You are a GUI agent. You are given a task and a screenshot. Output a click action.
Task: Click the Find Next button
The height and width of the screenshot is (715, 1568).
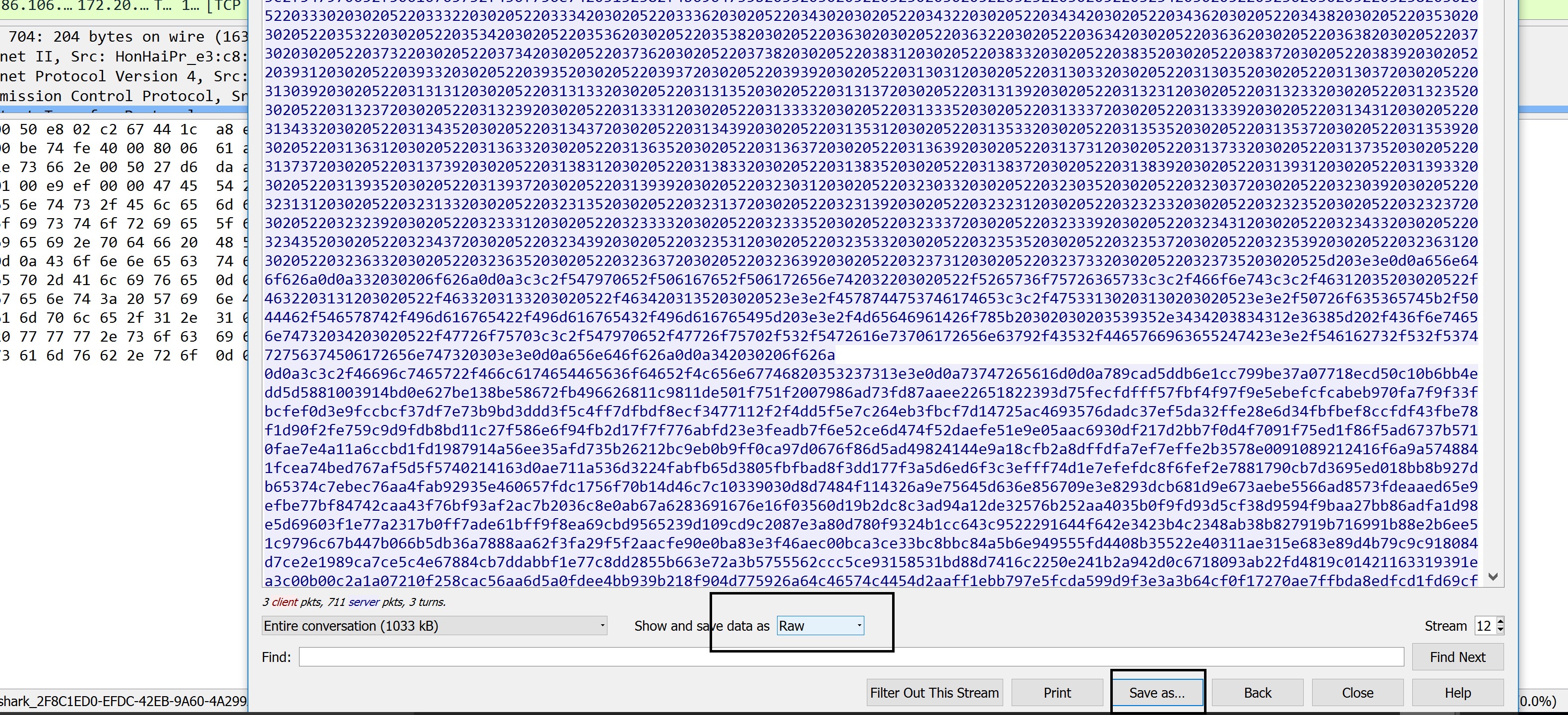click(x=1458, y=657)
